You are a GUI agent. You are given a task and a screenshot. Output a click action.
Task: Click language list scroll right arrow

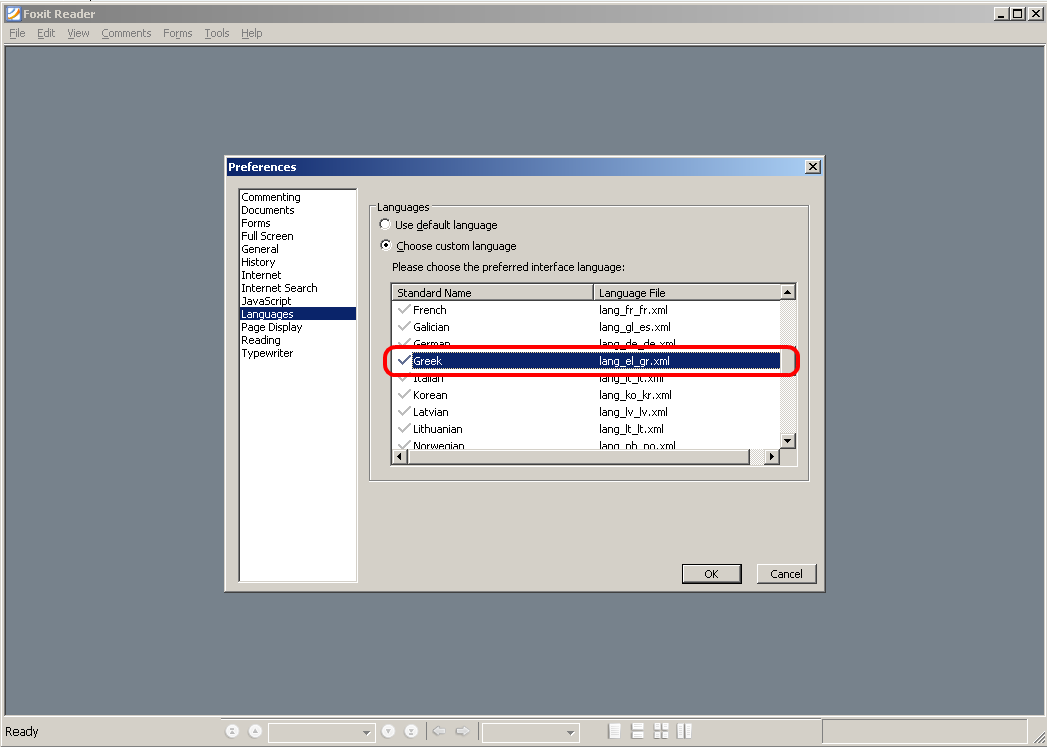click(x=772, y=457)
